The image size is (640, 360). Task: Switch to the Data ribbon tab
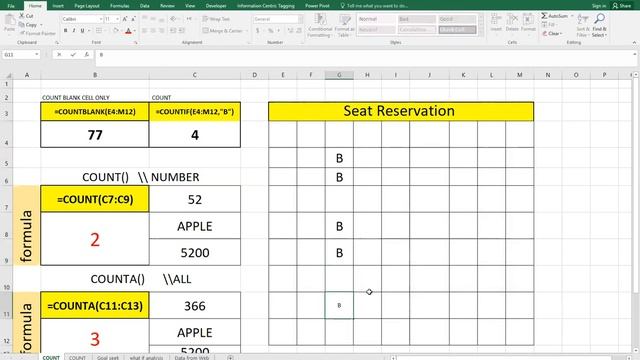tap(144, 6)
